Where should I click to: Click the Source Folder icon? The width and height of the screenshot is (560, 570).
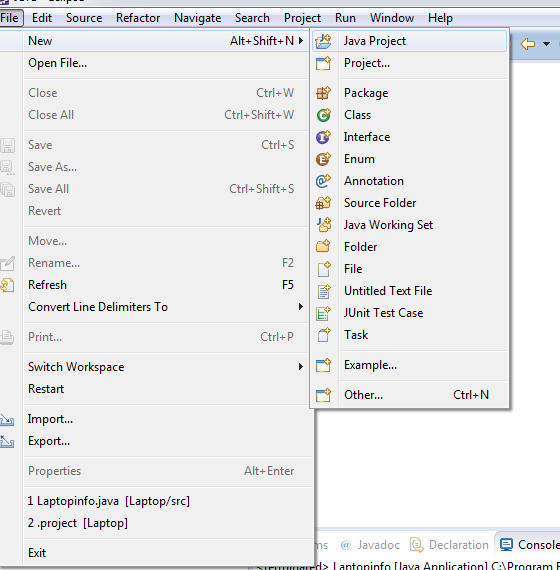[x=323, y=203]
